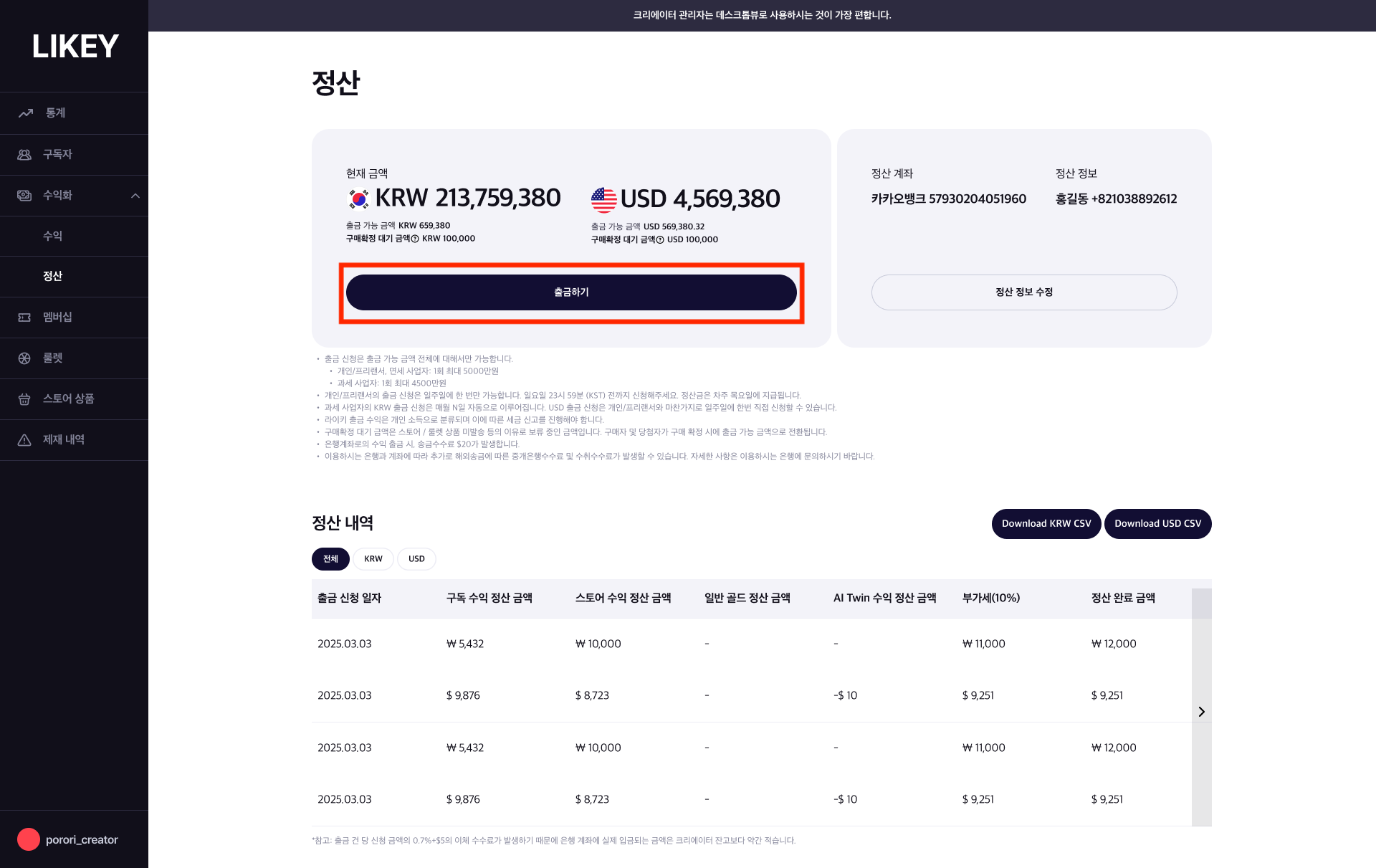1376x868 pixels.
Task: Click the 수익화 monetization money icon
Action: coord(24,195)
